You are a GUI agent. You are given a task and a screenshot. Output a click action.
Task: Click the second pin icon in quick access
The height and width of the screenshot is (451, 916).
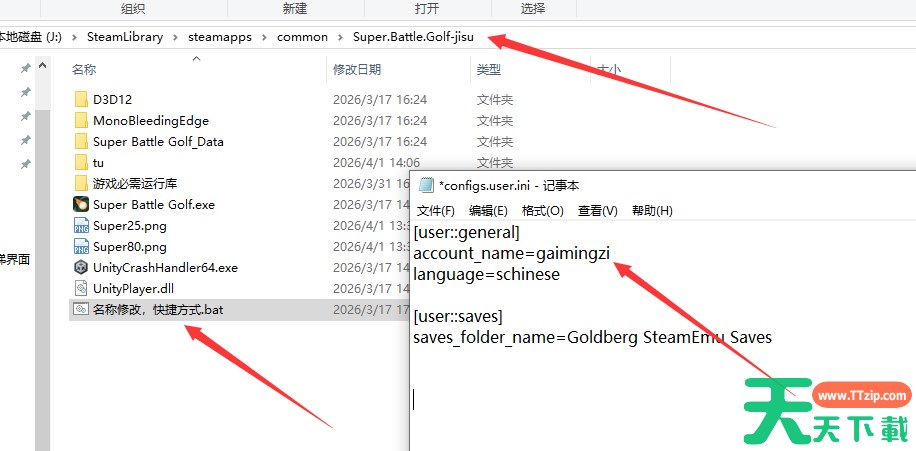point(25,92)
